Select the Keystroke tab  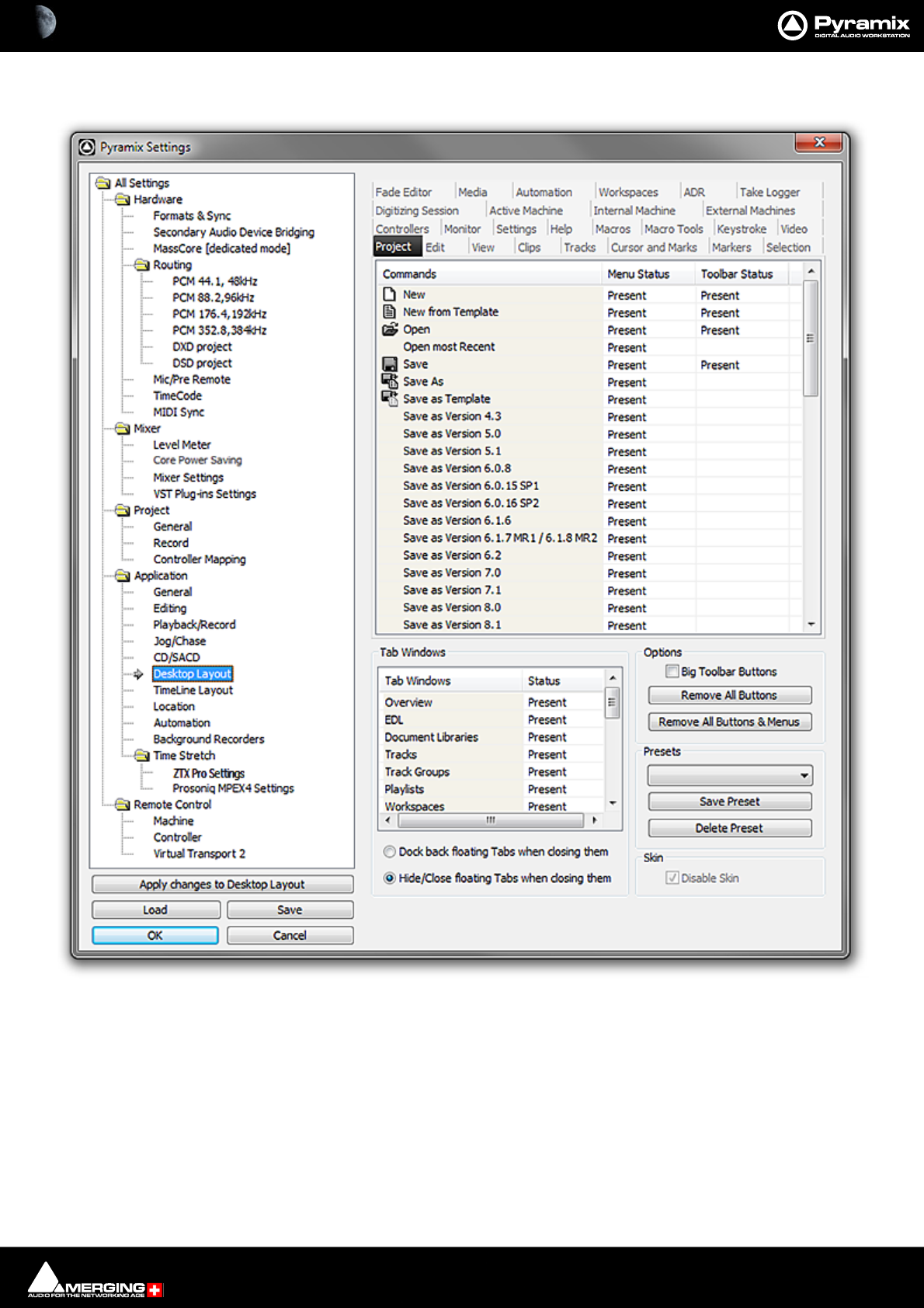[x=742, y=229]
